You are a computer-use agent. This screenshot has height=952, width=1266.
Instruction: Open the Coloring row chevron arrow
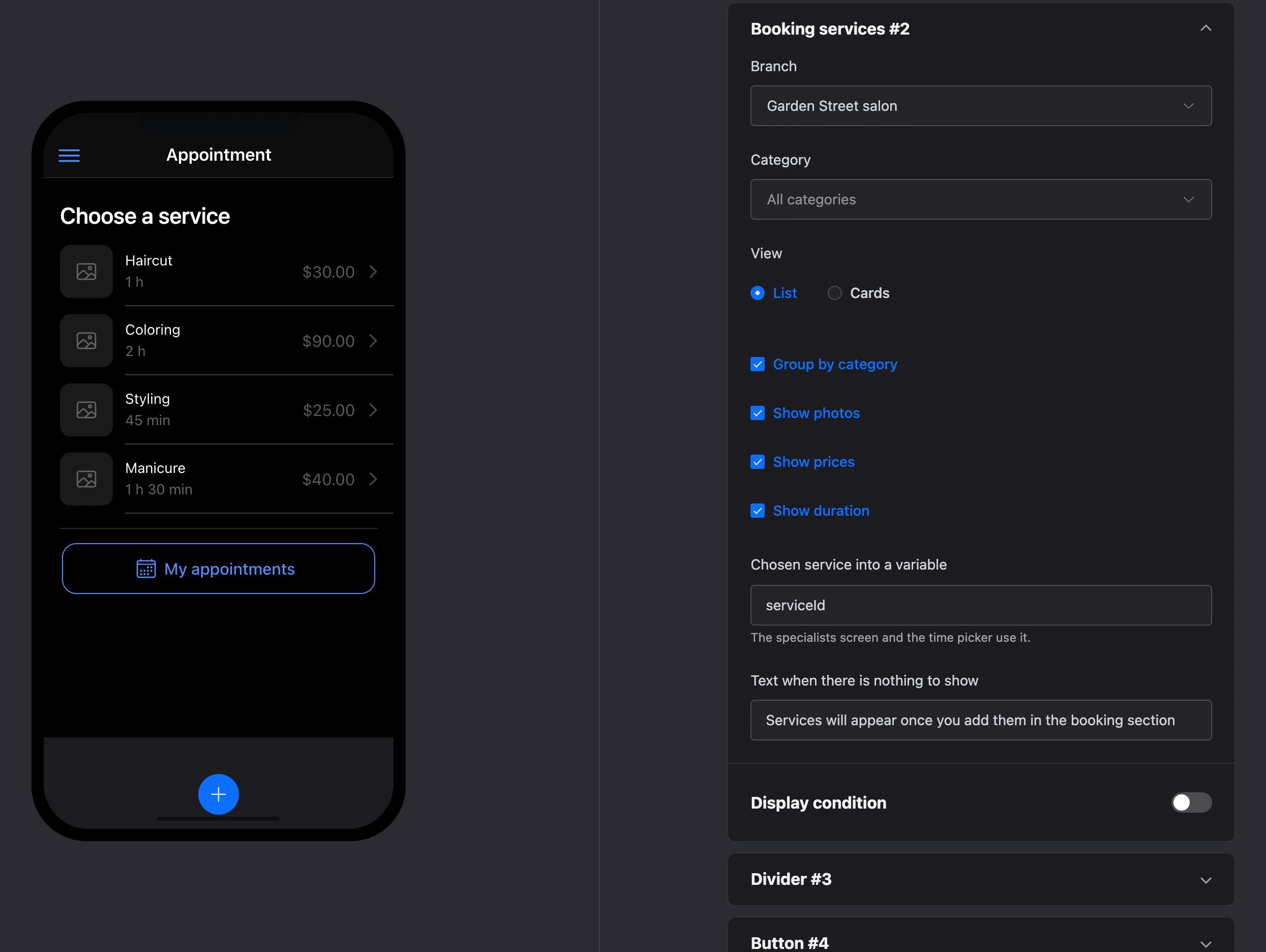tap(373, 341)
